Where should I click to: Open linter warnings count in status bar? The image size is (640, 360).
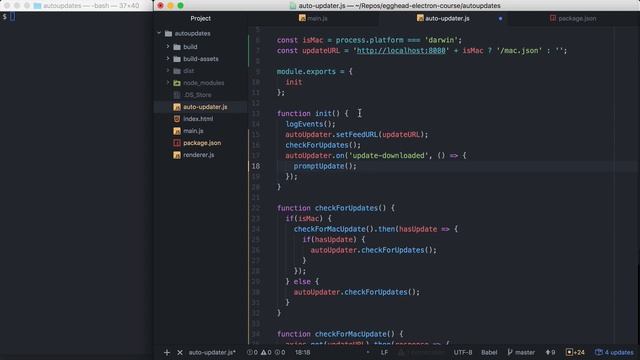click(266, 352)
